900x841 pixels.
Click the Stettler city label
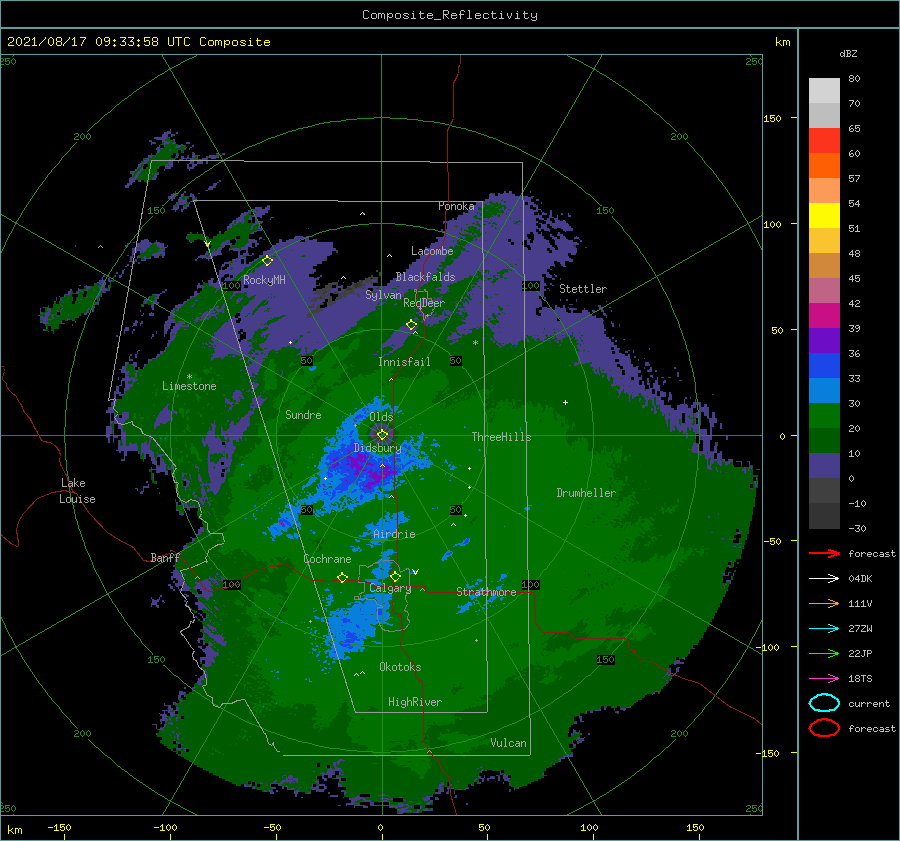(x=583, y=289)
